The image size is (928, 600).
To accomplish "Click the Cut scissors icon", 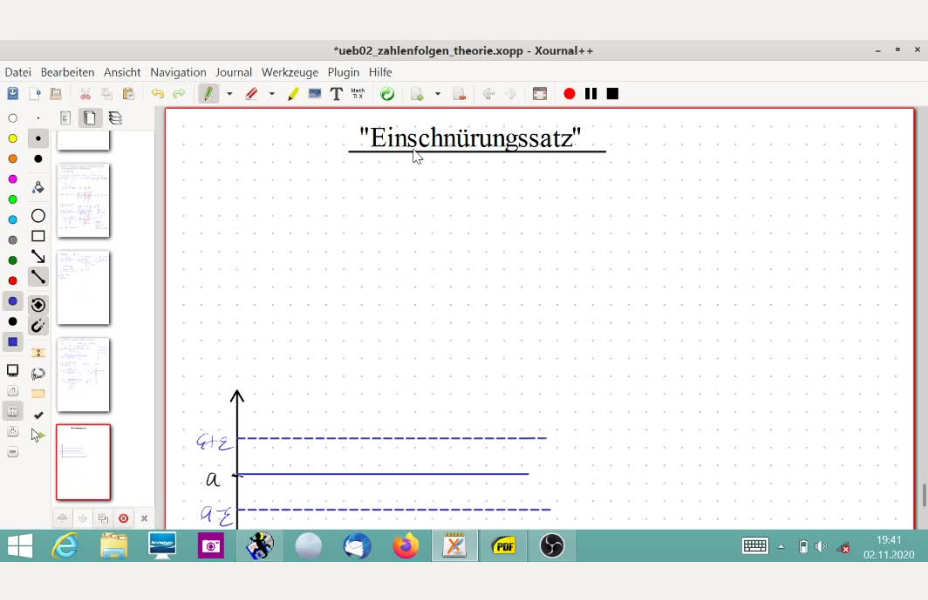I will coord(85,93).
